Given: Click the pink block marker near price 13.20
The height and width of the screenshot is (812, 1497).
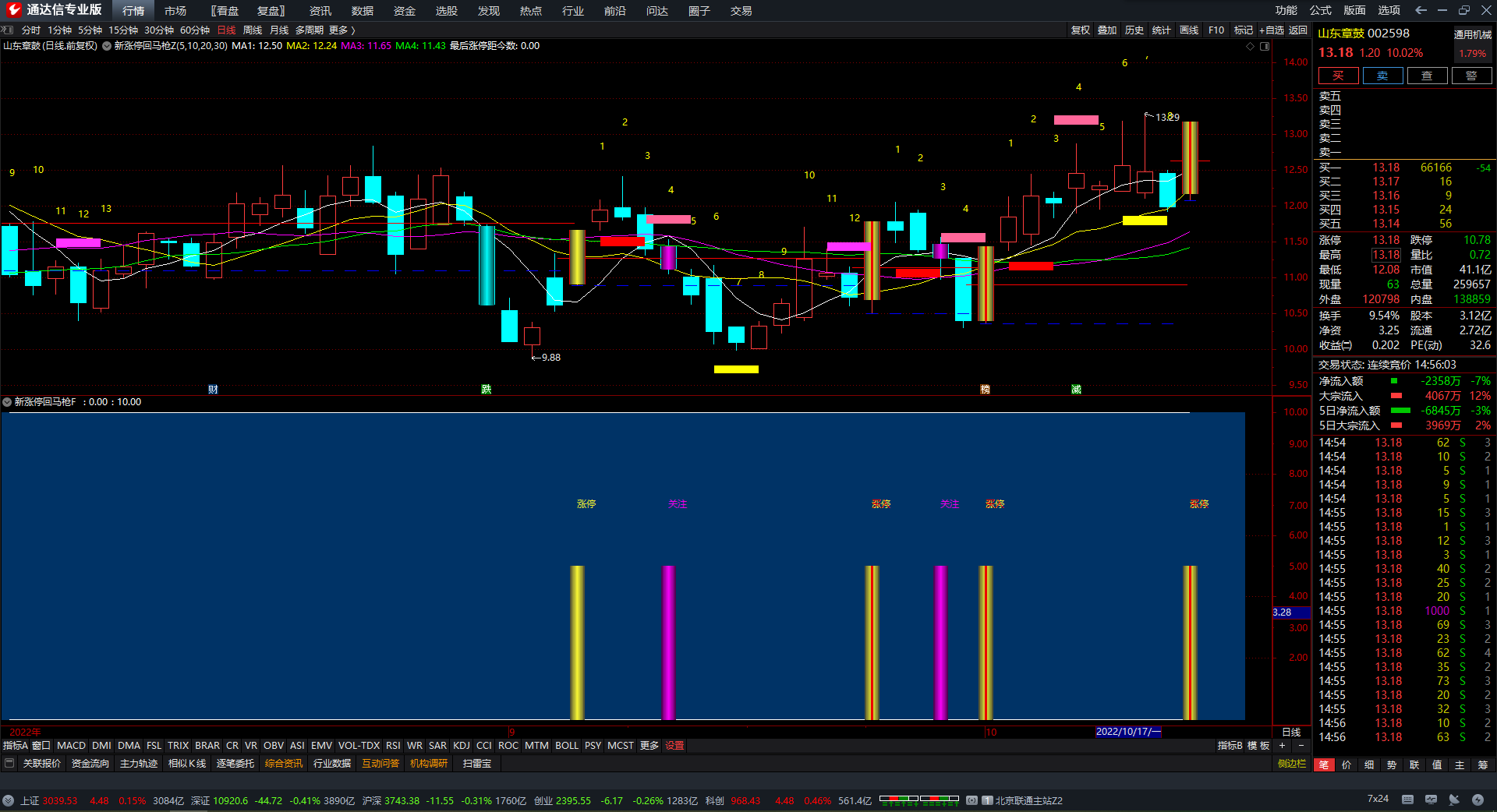Looking at the screenshot, I should [1076, 120].
